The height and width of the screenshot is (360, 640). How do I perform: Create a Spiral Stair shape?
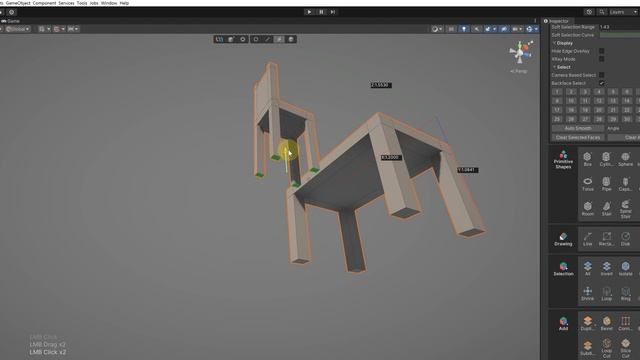pos(625,209)
